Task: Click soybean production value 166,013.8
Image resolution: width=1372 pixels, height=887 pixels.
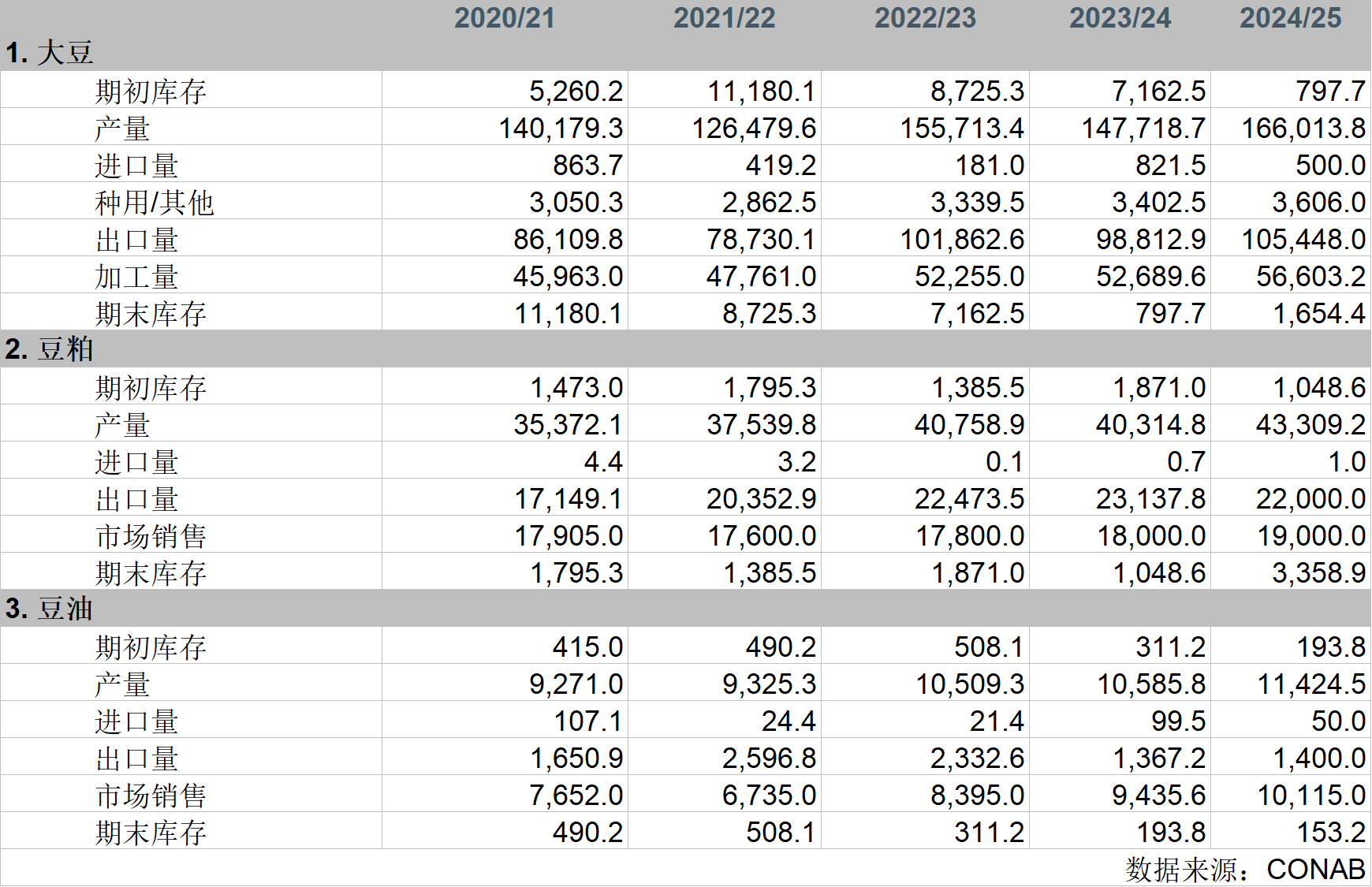Action: tap(1303, 129)
